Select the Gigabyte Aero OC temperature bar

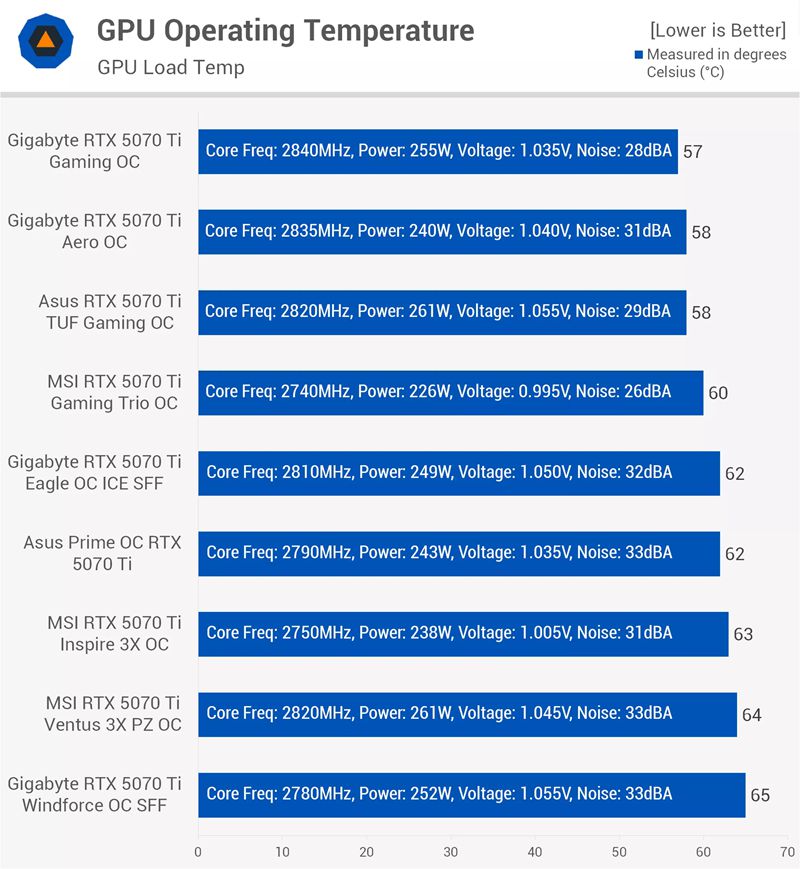[x=441, y=231]
